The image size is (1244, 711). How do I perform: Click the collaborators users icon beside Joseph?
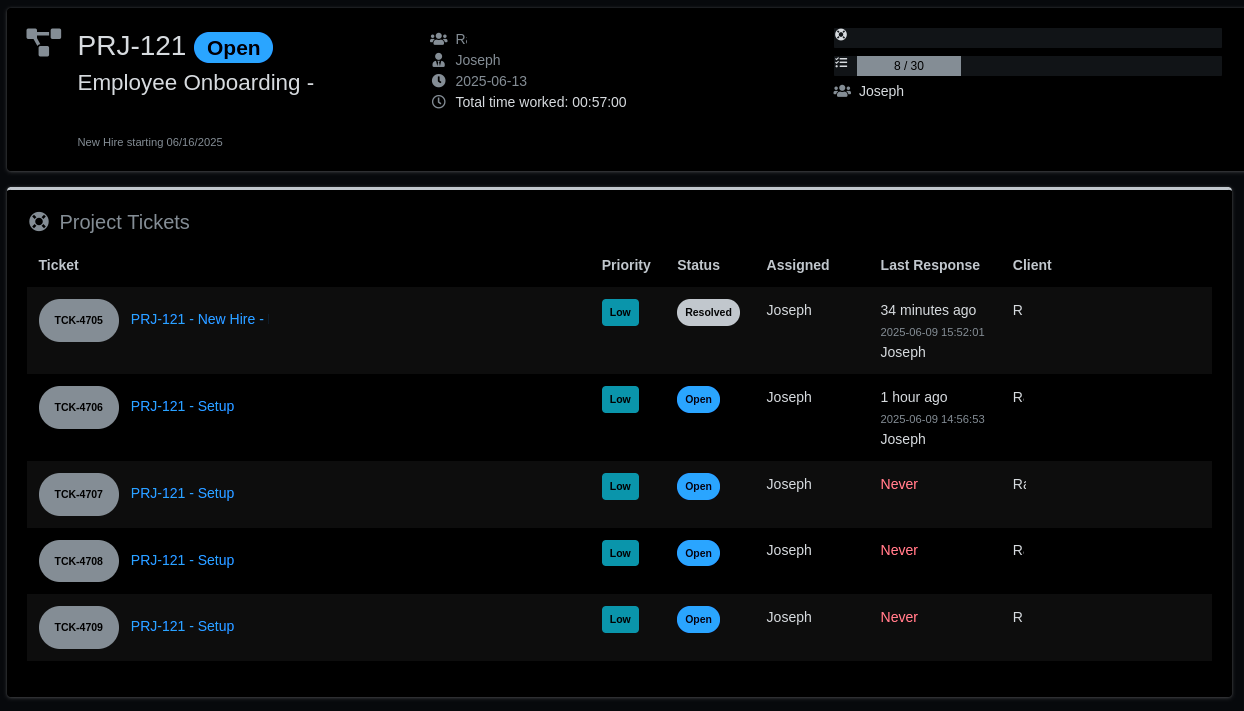click(x=842, y=91)
